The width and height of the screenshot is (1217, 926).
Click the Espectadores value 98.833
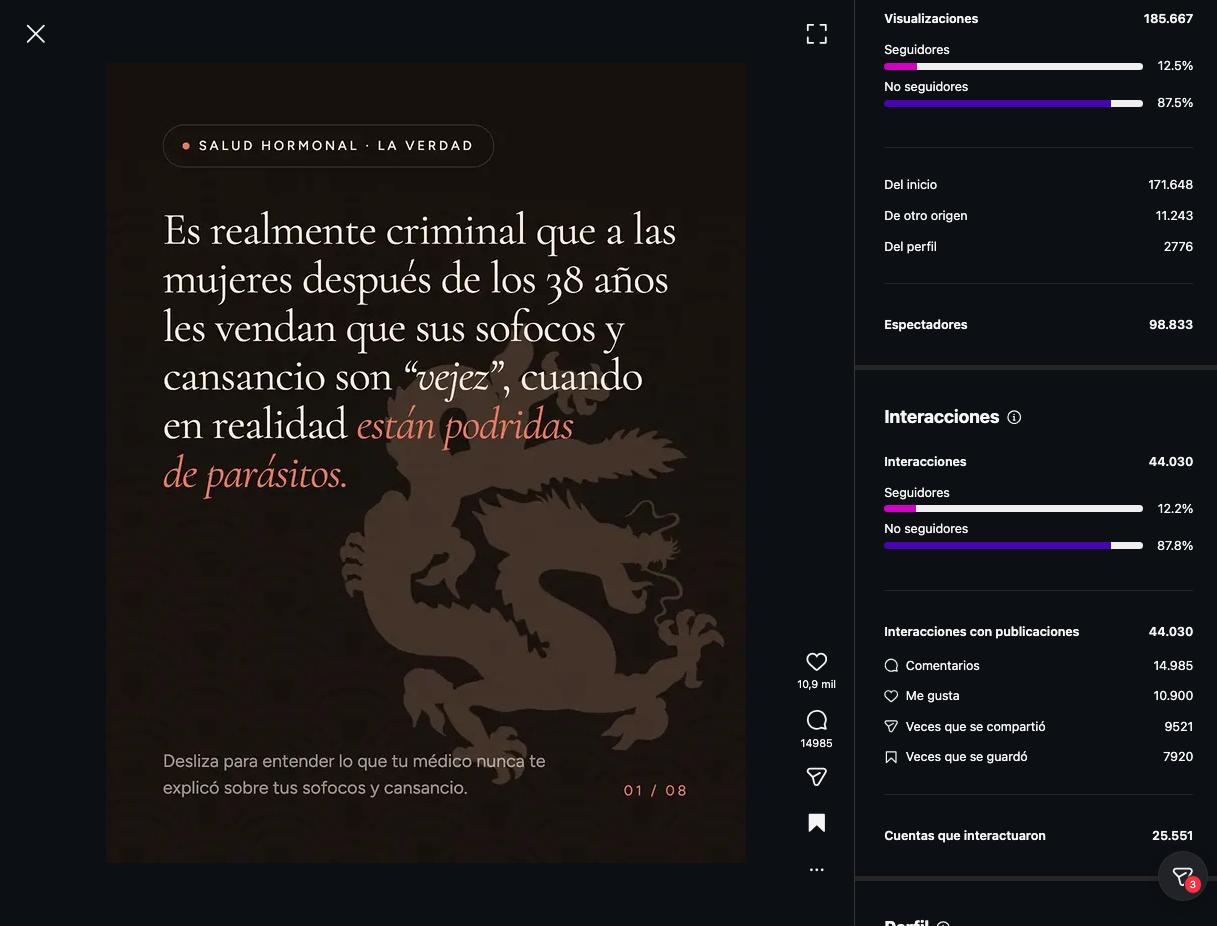pyautogui.click(x=1171, y=325)
